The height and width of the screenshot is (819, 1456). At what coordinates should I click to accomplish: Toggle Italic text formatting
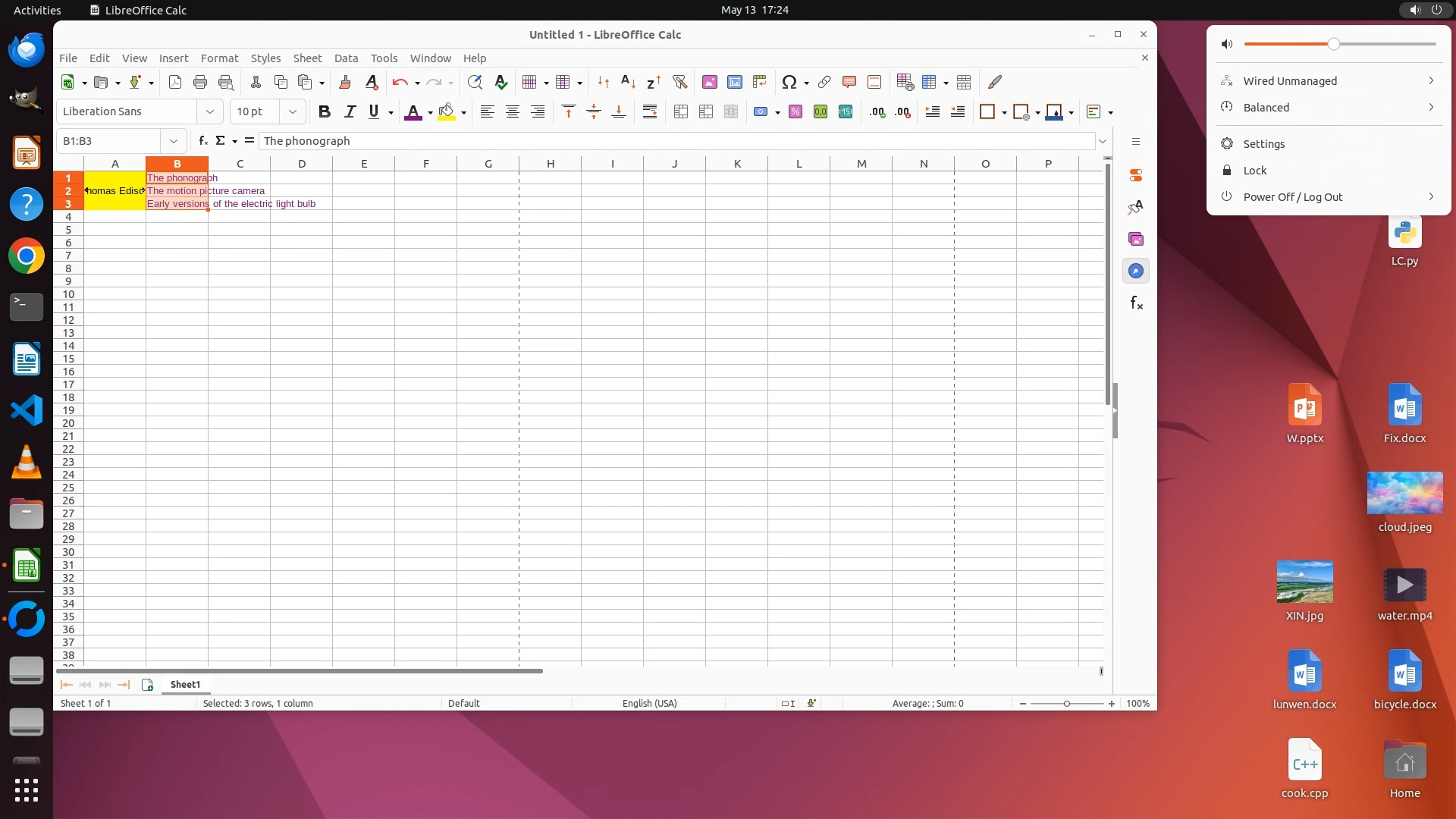click(350, 111)
